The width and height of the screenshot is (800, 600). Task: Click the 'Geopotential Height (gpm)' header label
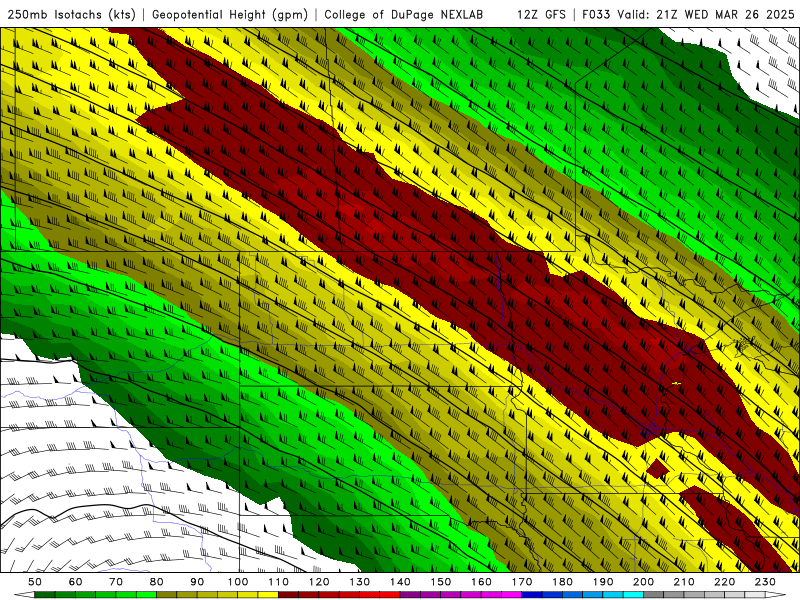[x=230, y=15]
